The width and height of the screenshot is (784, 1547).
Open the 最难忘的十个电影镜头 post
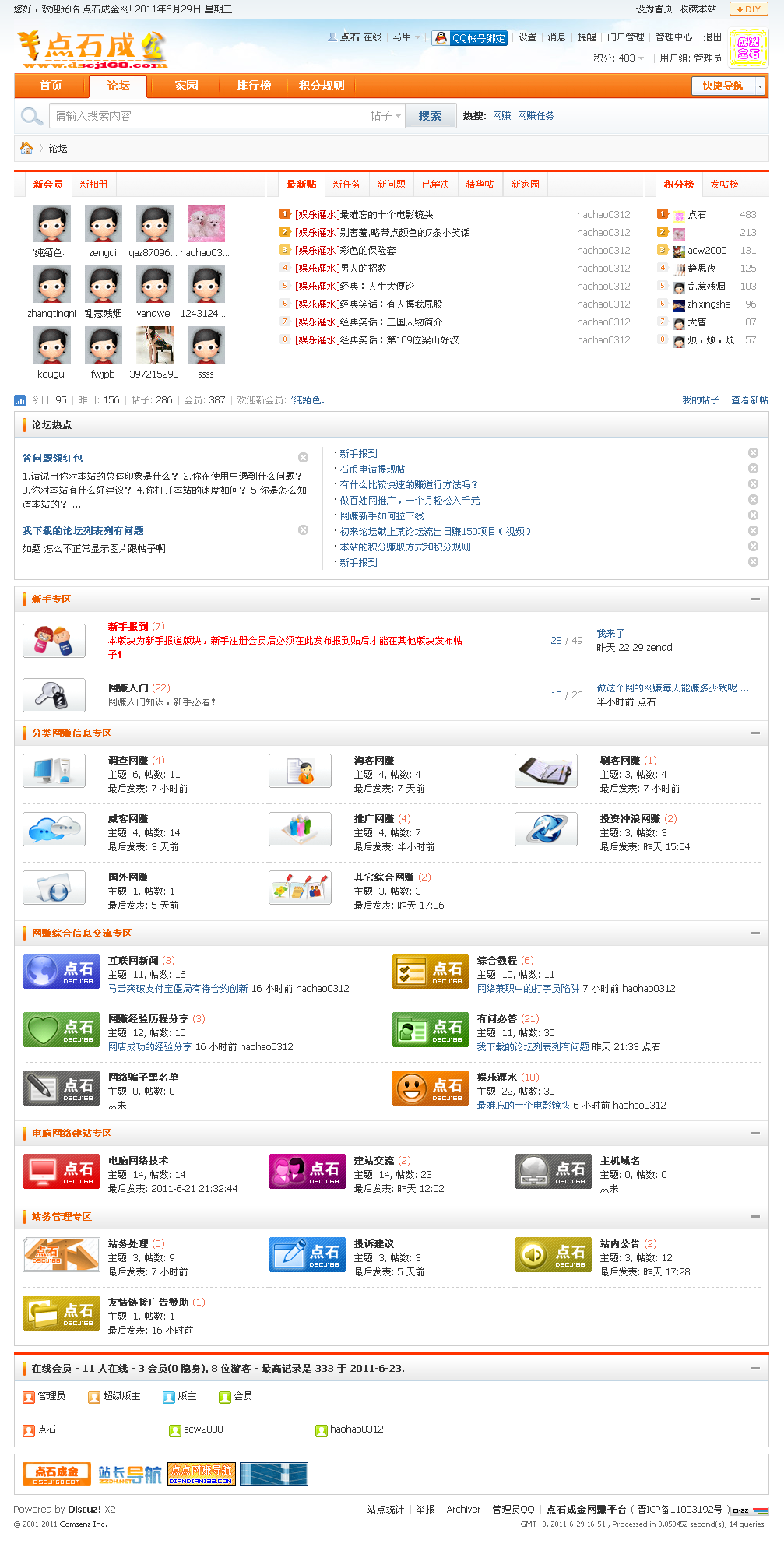pyautogui.click(x=385, y=215)
